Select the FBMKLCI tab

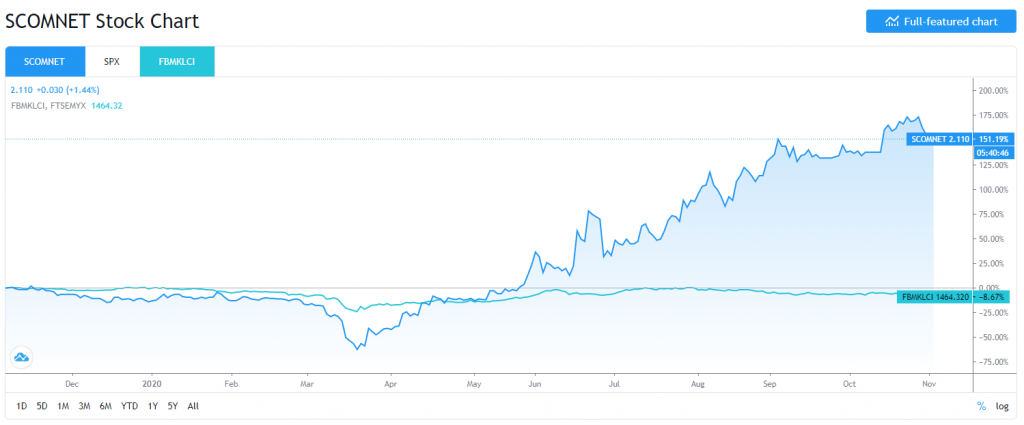177,61
